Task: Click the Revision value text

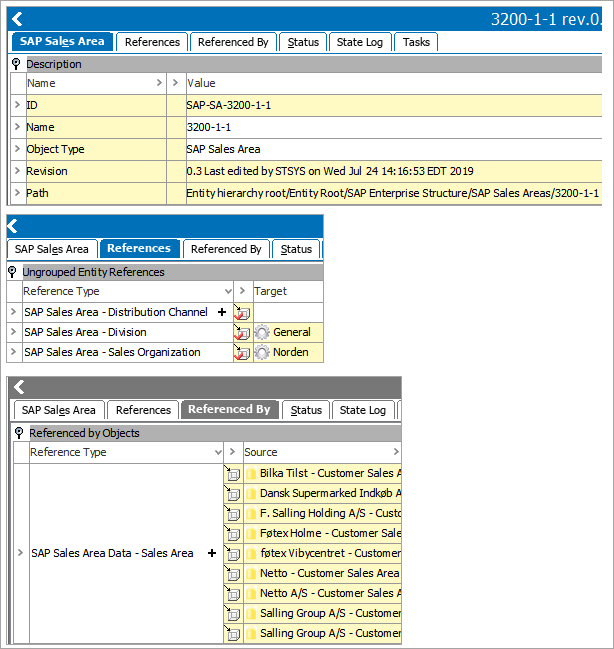Action: [x=330, y=171]
